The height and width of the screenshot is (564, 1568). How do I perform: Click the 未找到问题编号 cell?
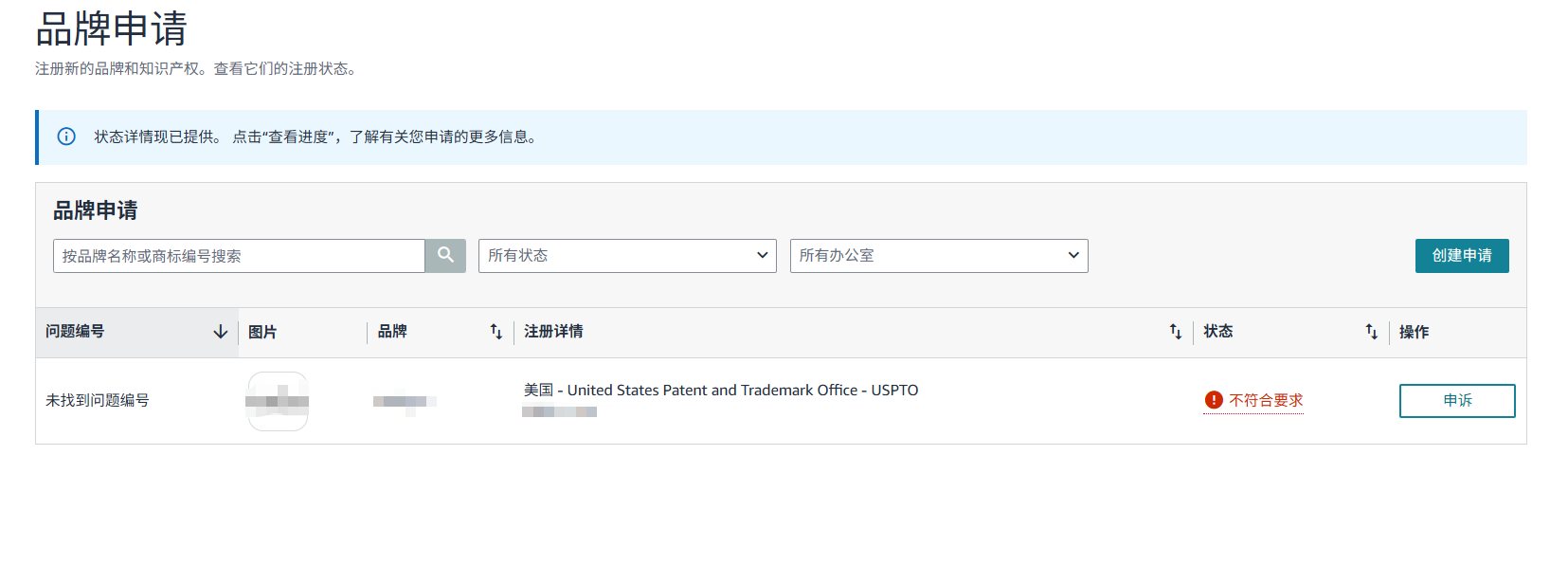pos(98,400)
